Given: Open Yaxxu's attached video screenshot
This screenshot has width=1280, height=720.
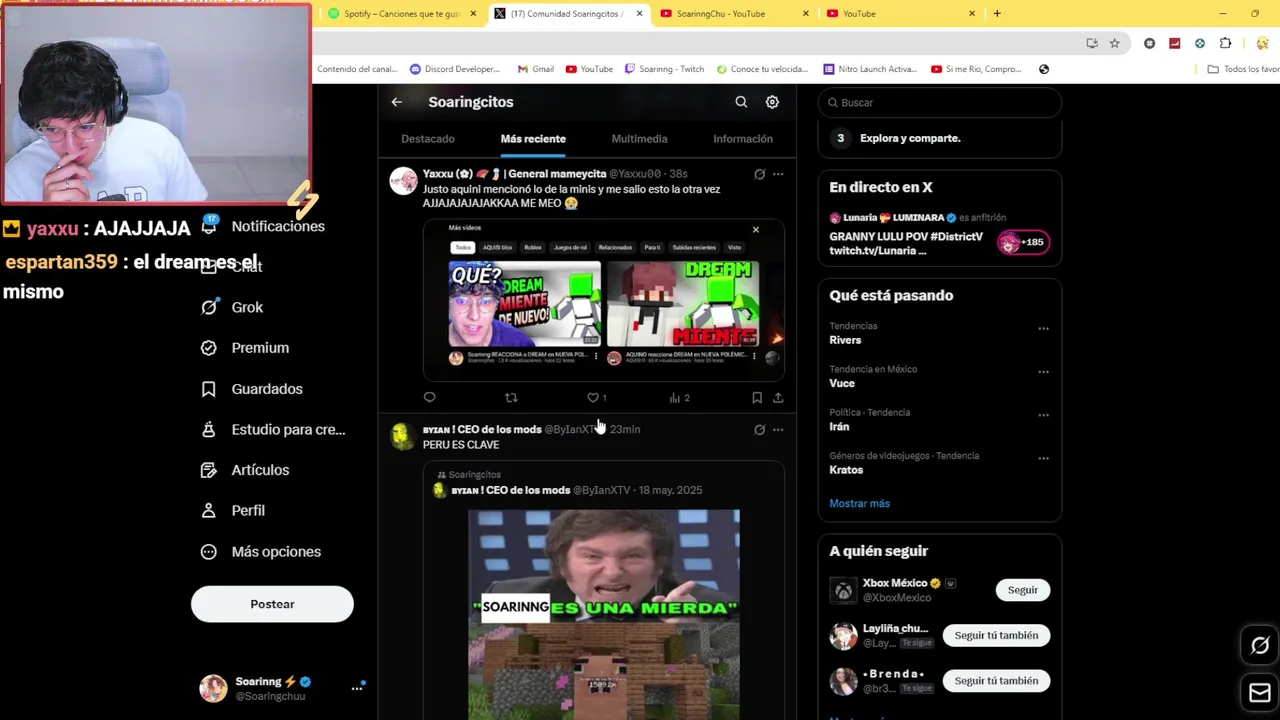Looking at the screenshot, I should 604,300.
